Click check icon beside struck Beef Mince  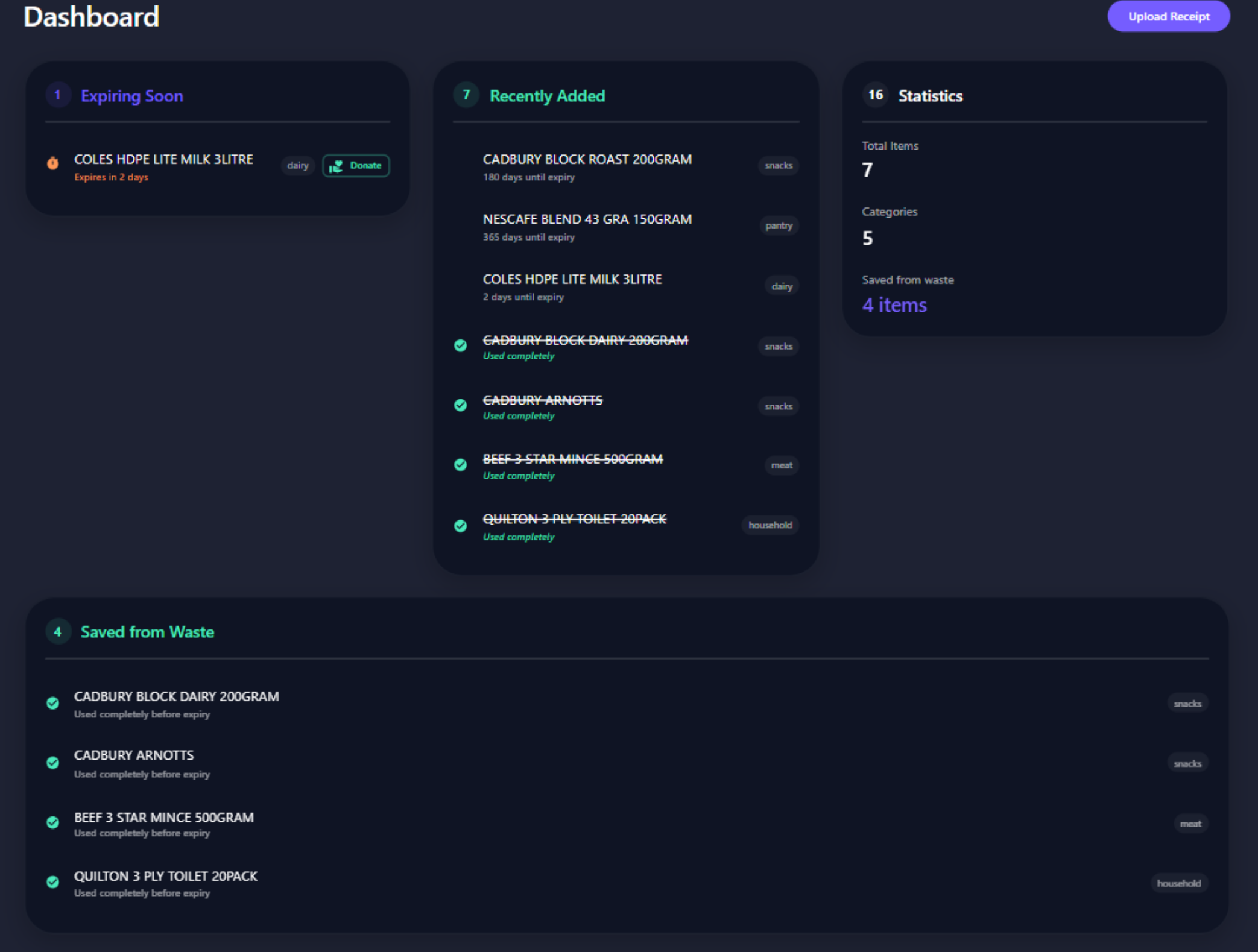(x=461, y=465)
